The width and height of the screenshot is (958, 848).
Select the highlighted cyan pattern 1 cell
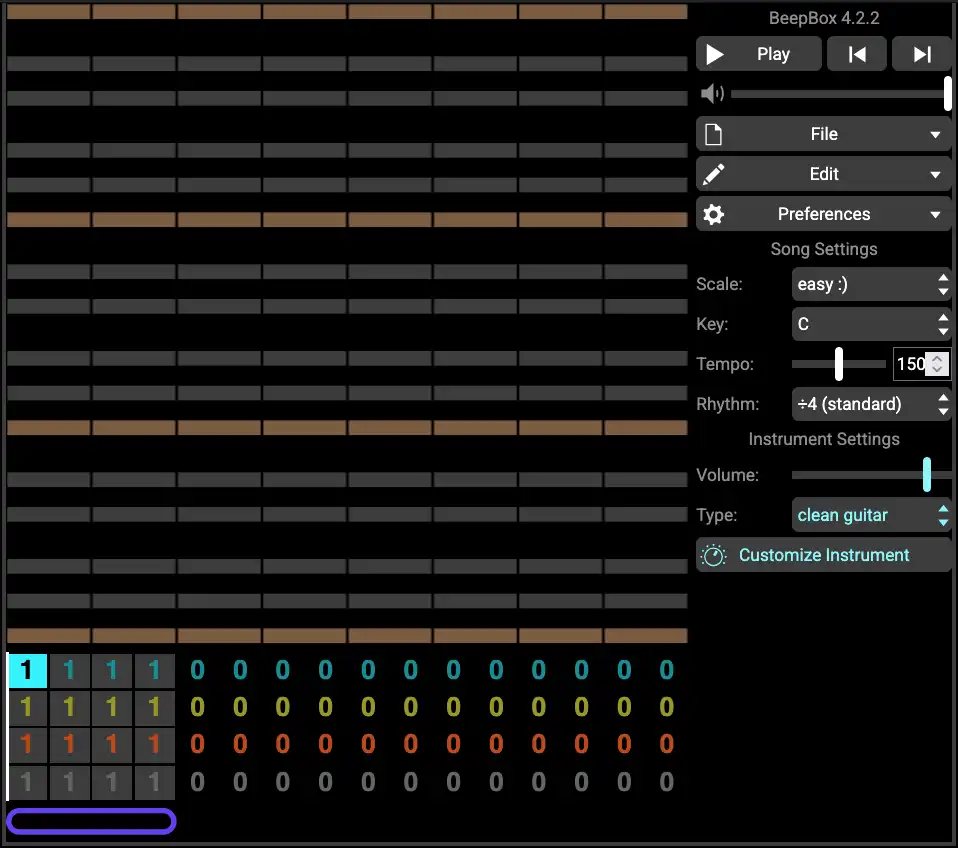pyautogui.click(x=27, y=670)
